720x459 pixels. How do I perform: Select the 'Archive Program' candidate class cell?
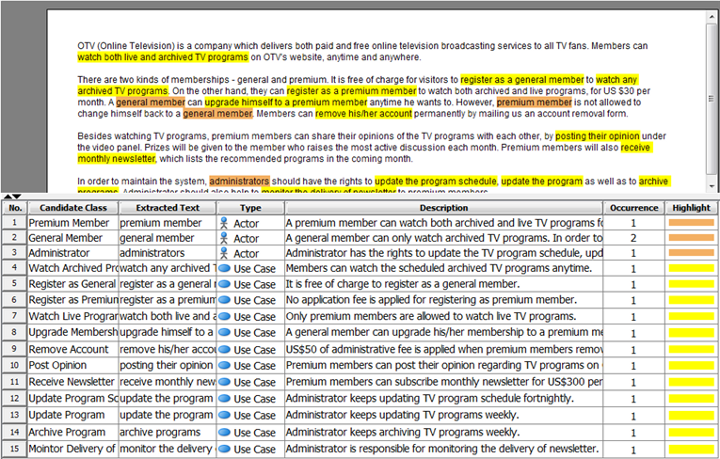(73, 432)
